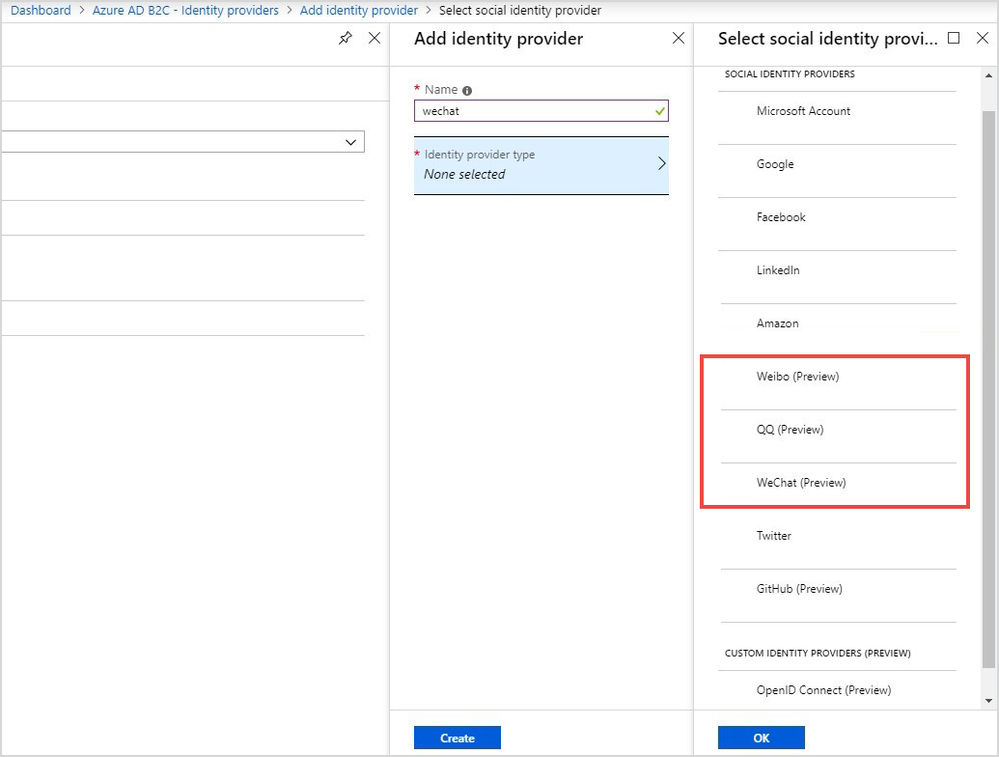Viewport: 999px width, 757px height.
Task: Open Add identity provider breadcrumb link
Action: [359, 10]
